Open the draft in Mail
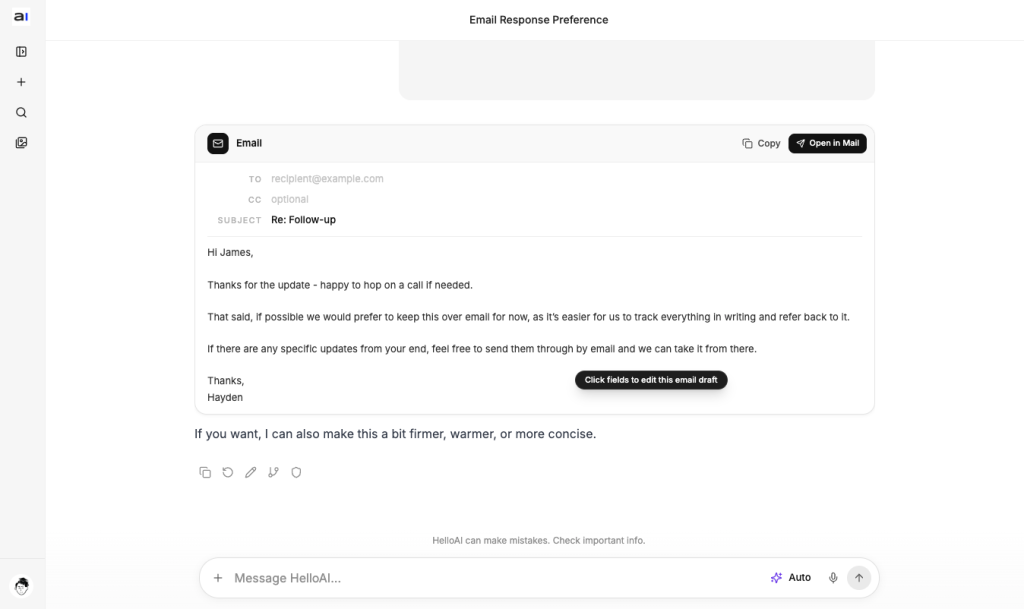The height and width of the screenshot is (609, 1024). [x=827, y=144]
